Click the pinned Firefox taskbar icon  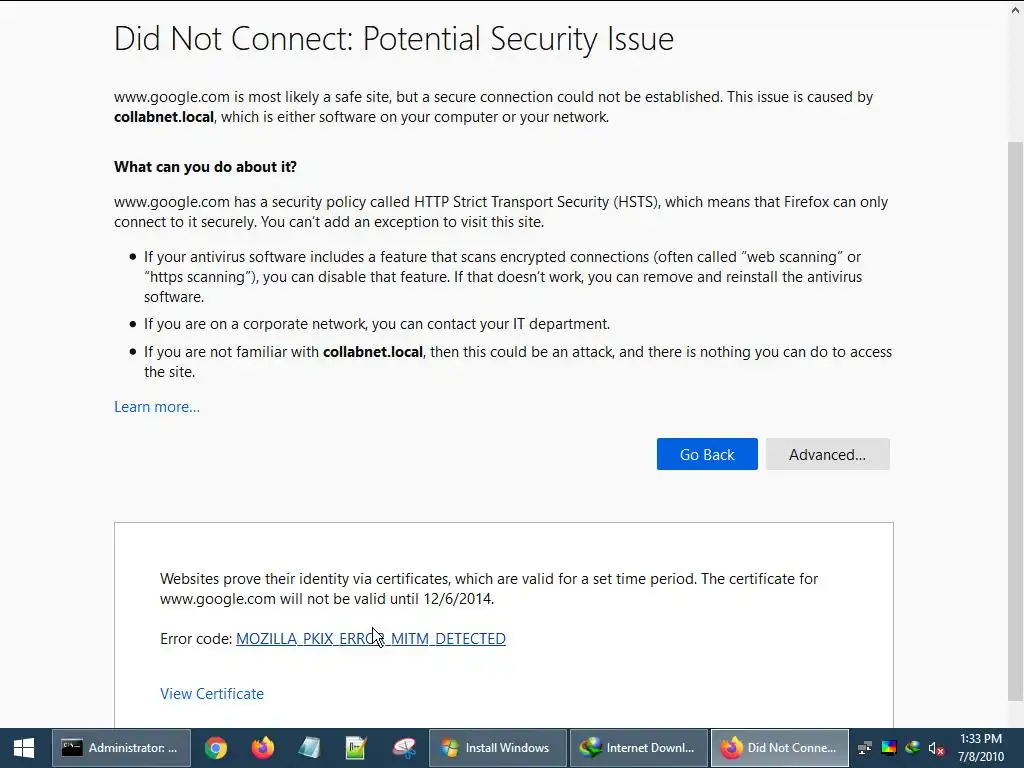pos(263,747)
